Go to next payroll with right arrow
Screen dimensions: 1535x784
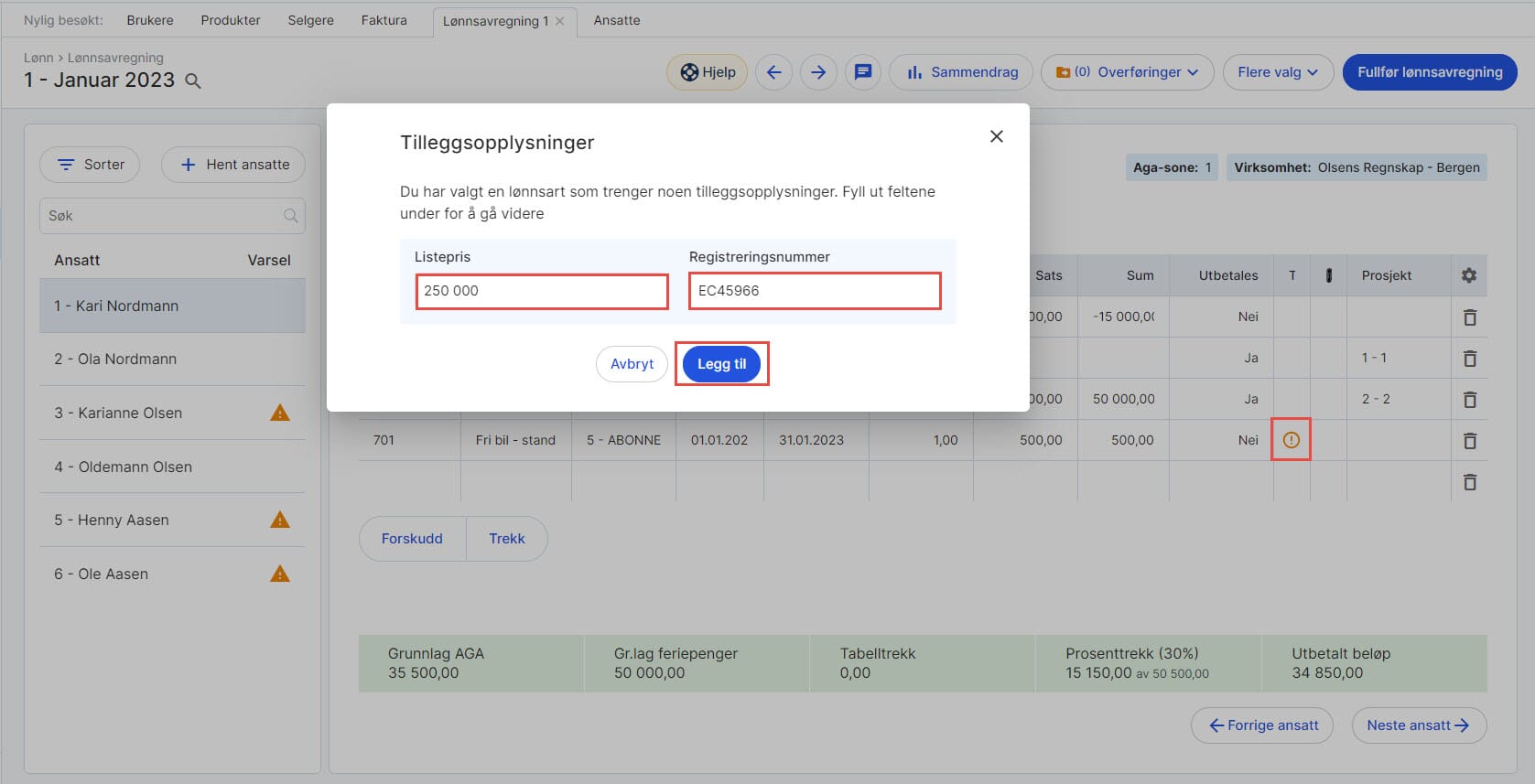pos(818,72)
